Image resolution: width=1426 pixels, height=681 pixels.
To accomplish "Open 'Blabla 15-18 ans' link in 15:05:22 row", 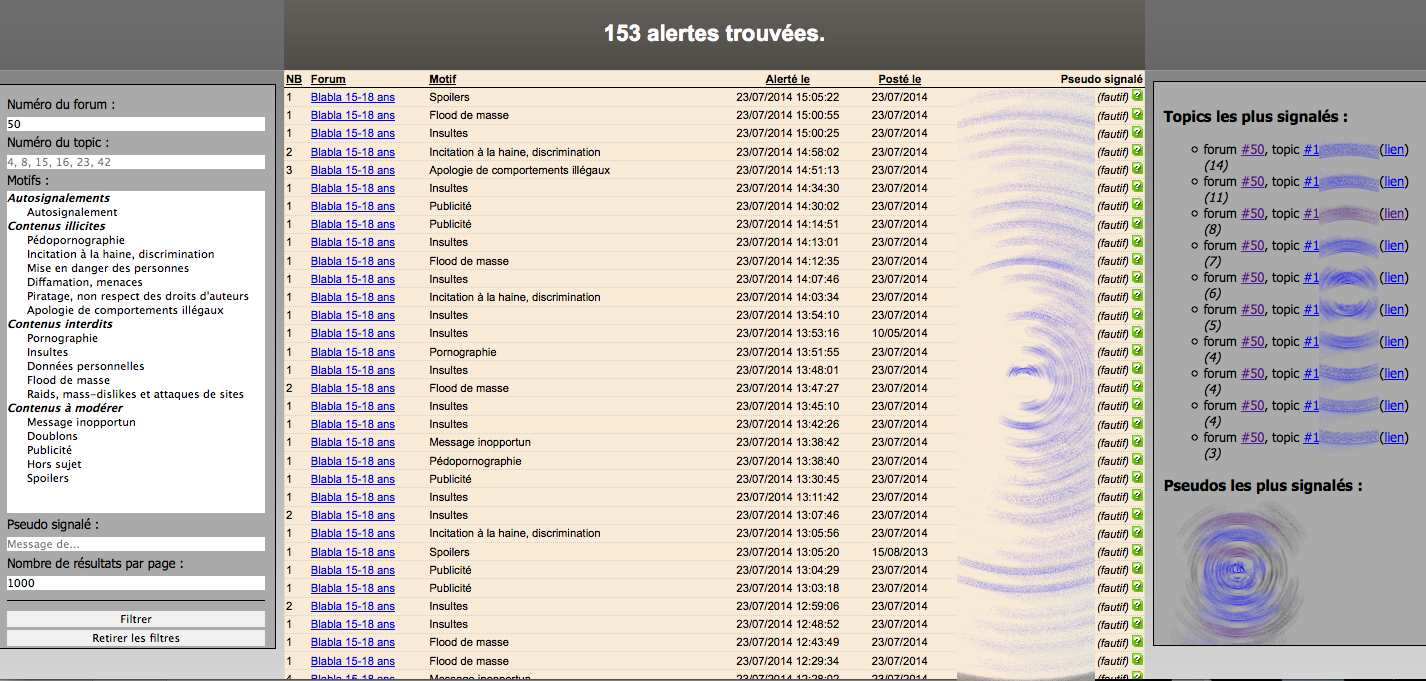I will pyautogui.click(x=352, y=97).
